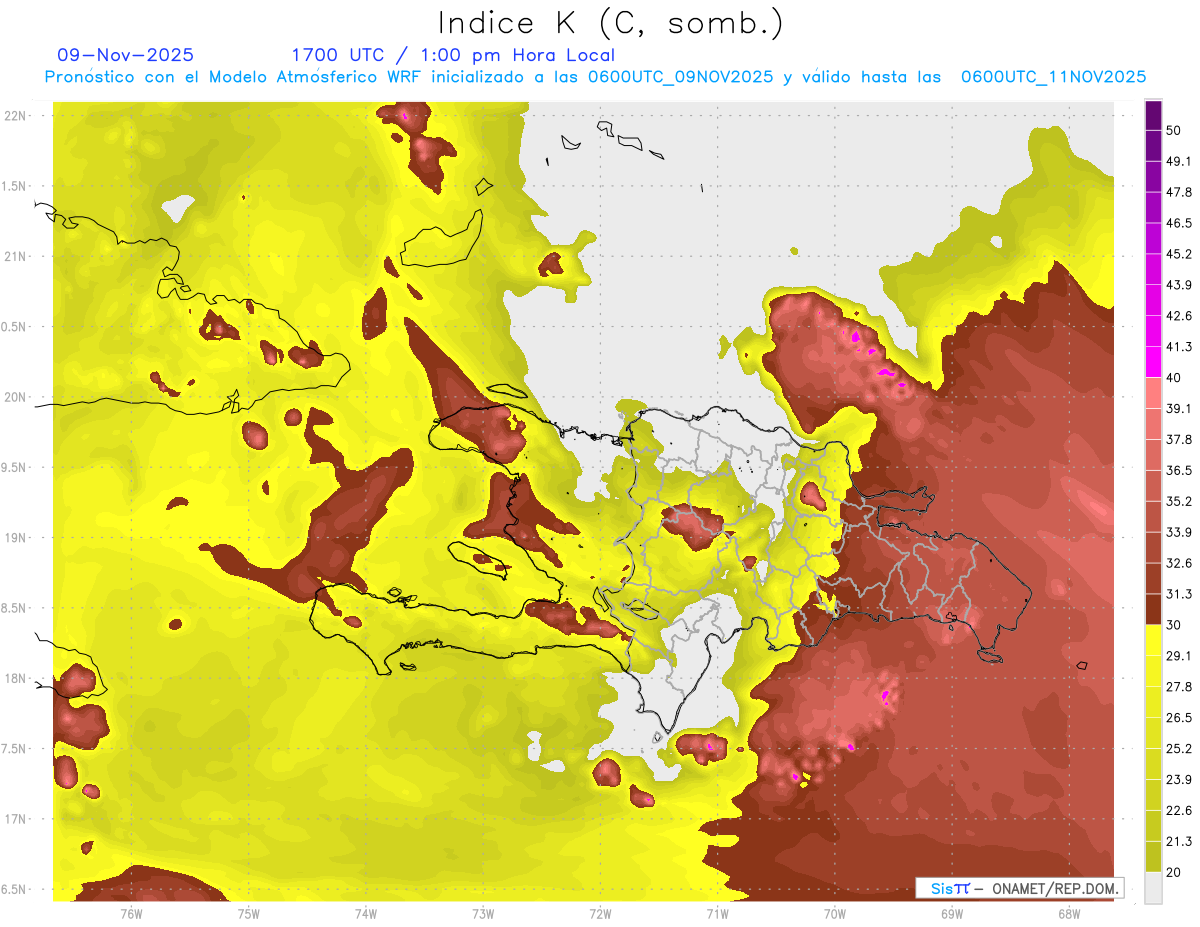Click the colorbar value "50"

pos(1174,130)
